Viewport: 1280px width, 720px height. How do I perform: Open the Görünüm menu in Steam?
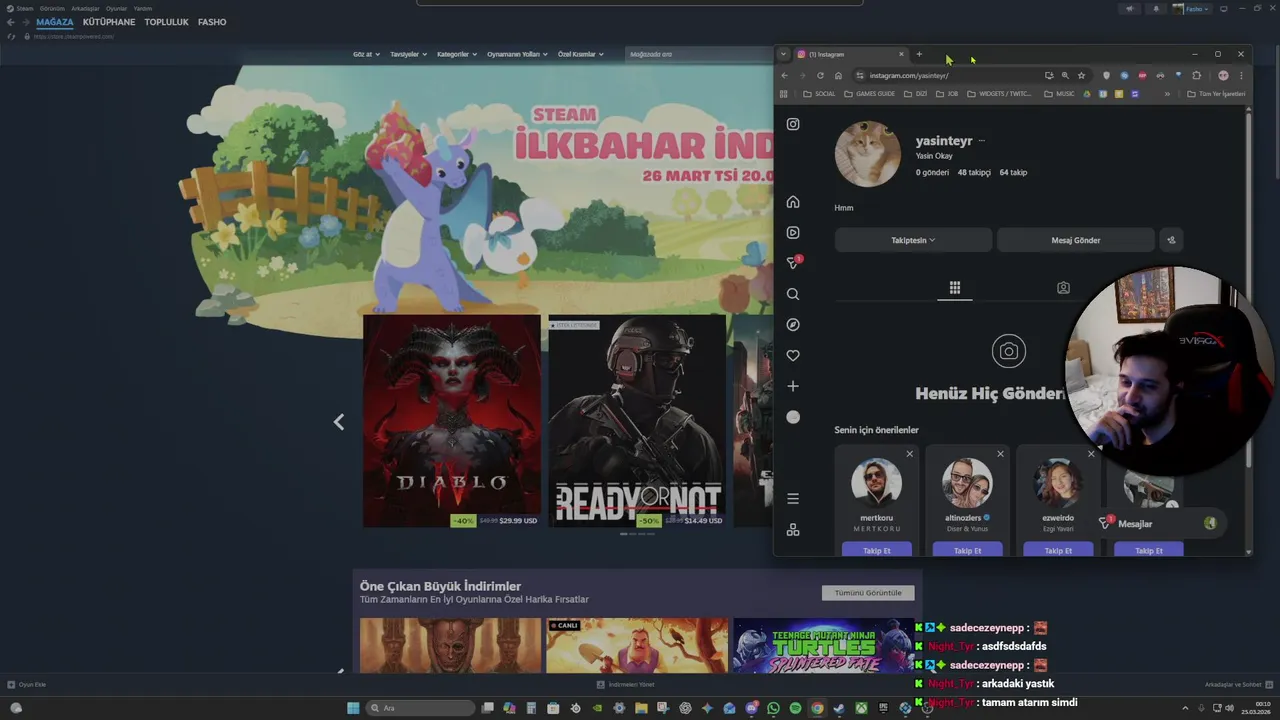52,8
